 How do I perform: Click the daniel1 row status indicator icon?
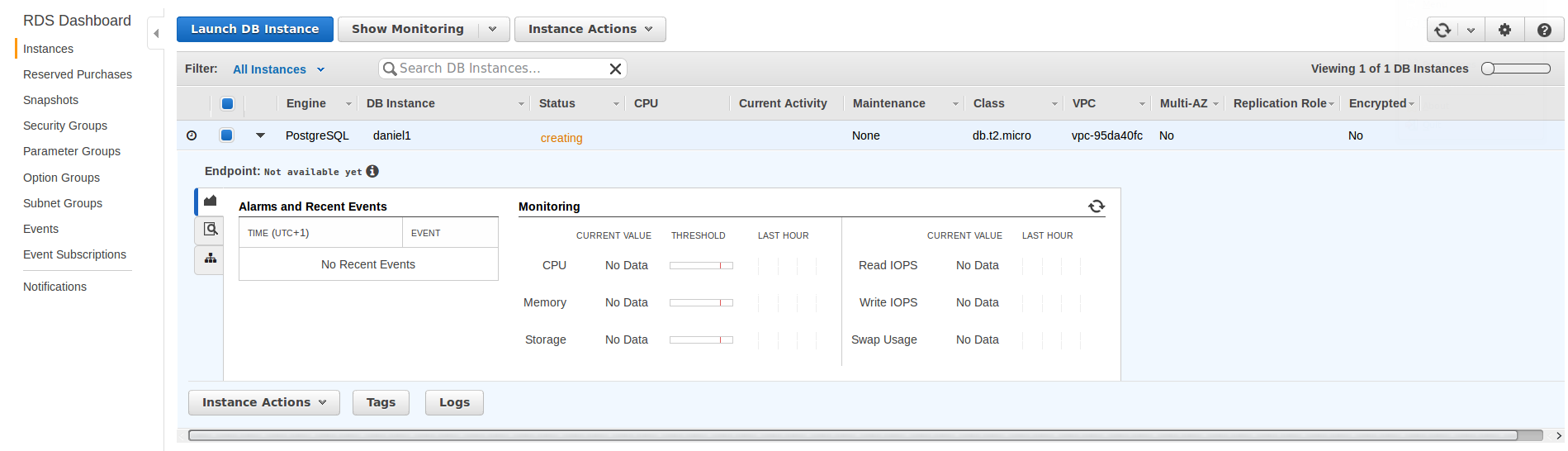192,135
